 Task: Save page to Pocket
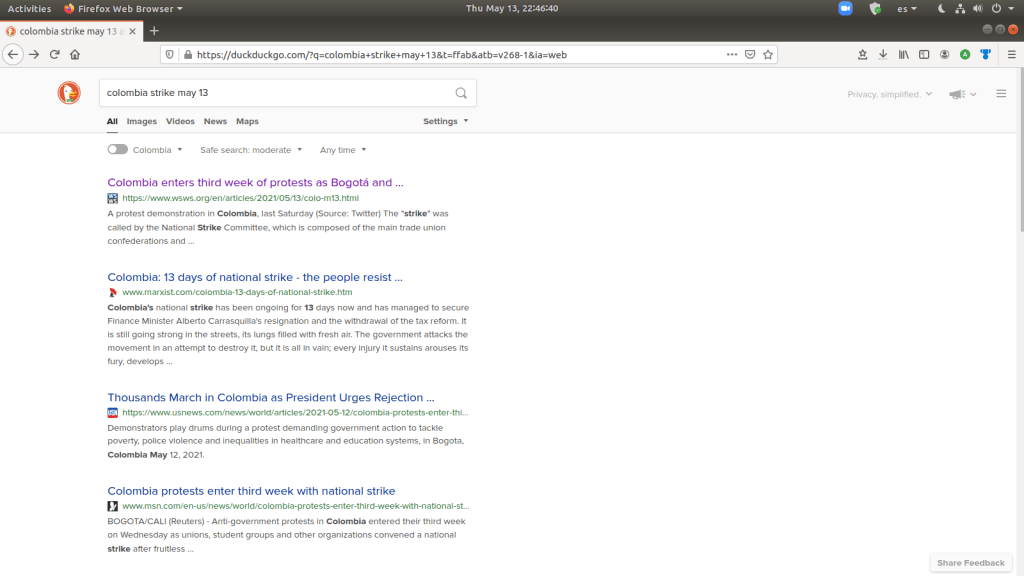749,54
